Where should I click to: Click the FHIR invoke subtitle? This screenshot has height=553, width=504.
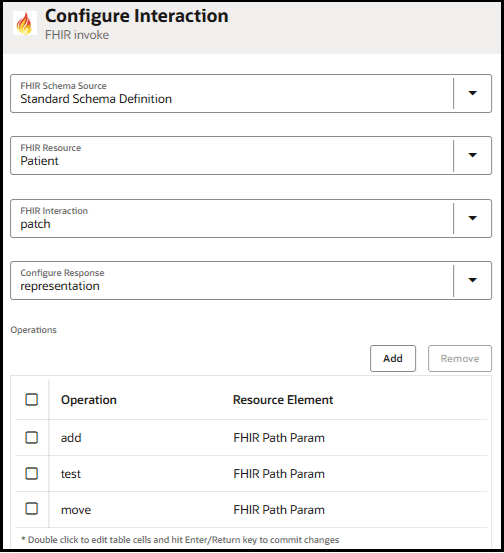click(x=77, y=35)
